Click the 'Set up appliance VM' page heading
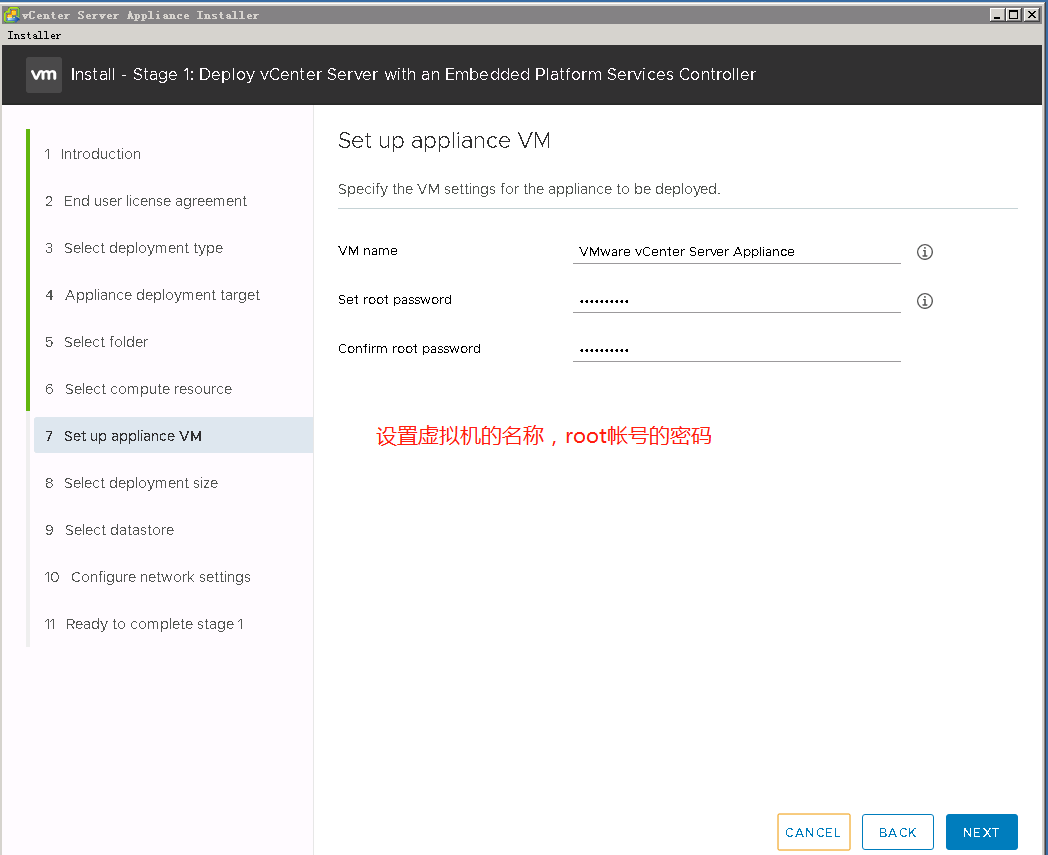 (x=444, y=140)
